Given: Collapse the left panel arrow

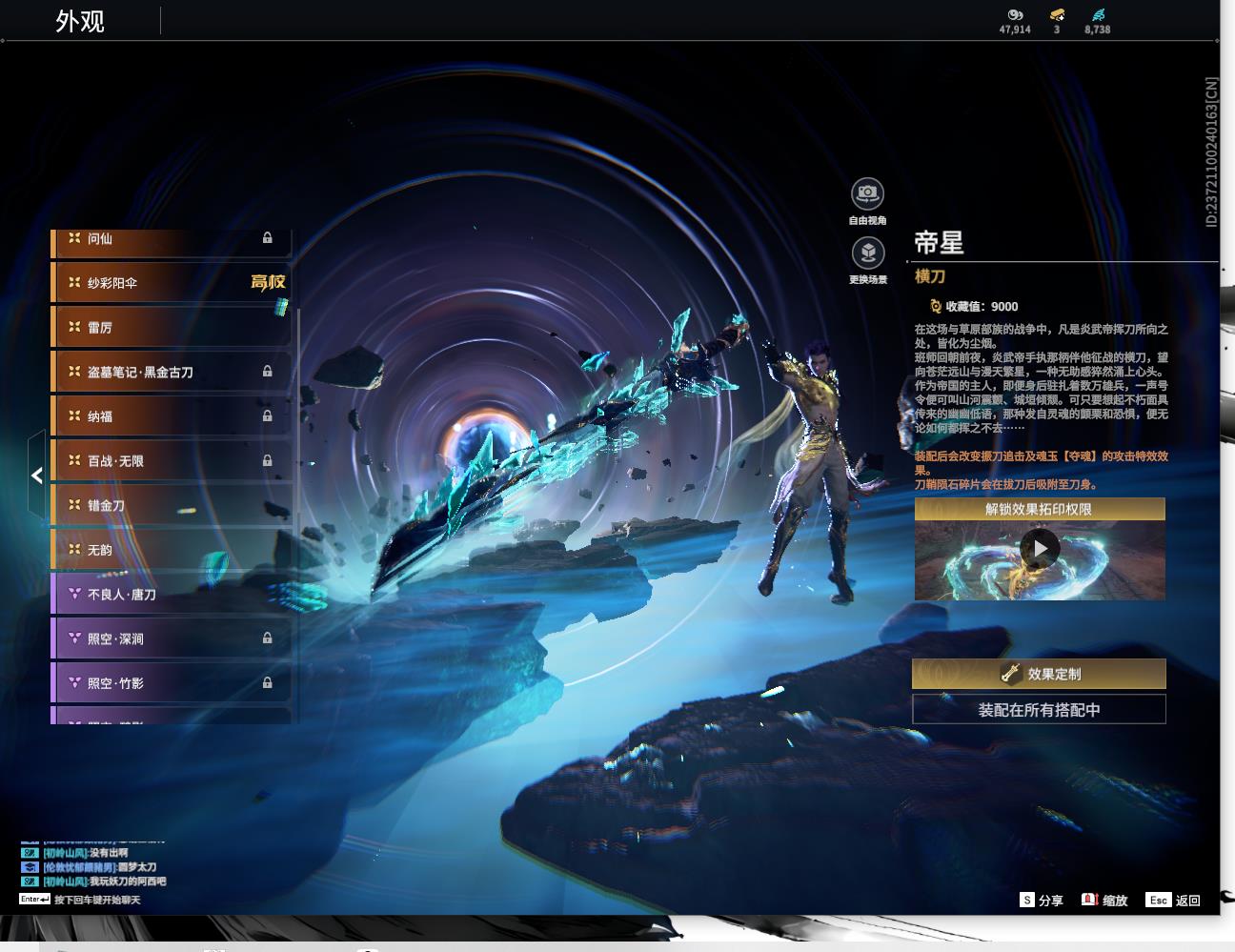Looking at the screenshot, I should point(36,475).
